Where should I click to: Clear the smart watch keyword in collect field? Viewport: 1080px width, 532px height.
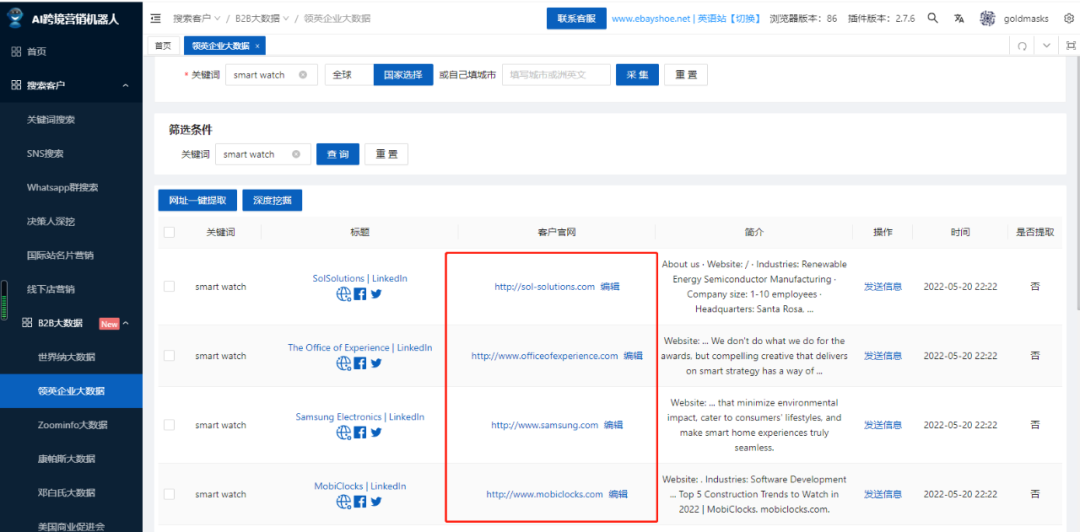pyautogui.click(x=302, y=75)
